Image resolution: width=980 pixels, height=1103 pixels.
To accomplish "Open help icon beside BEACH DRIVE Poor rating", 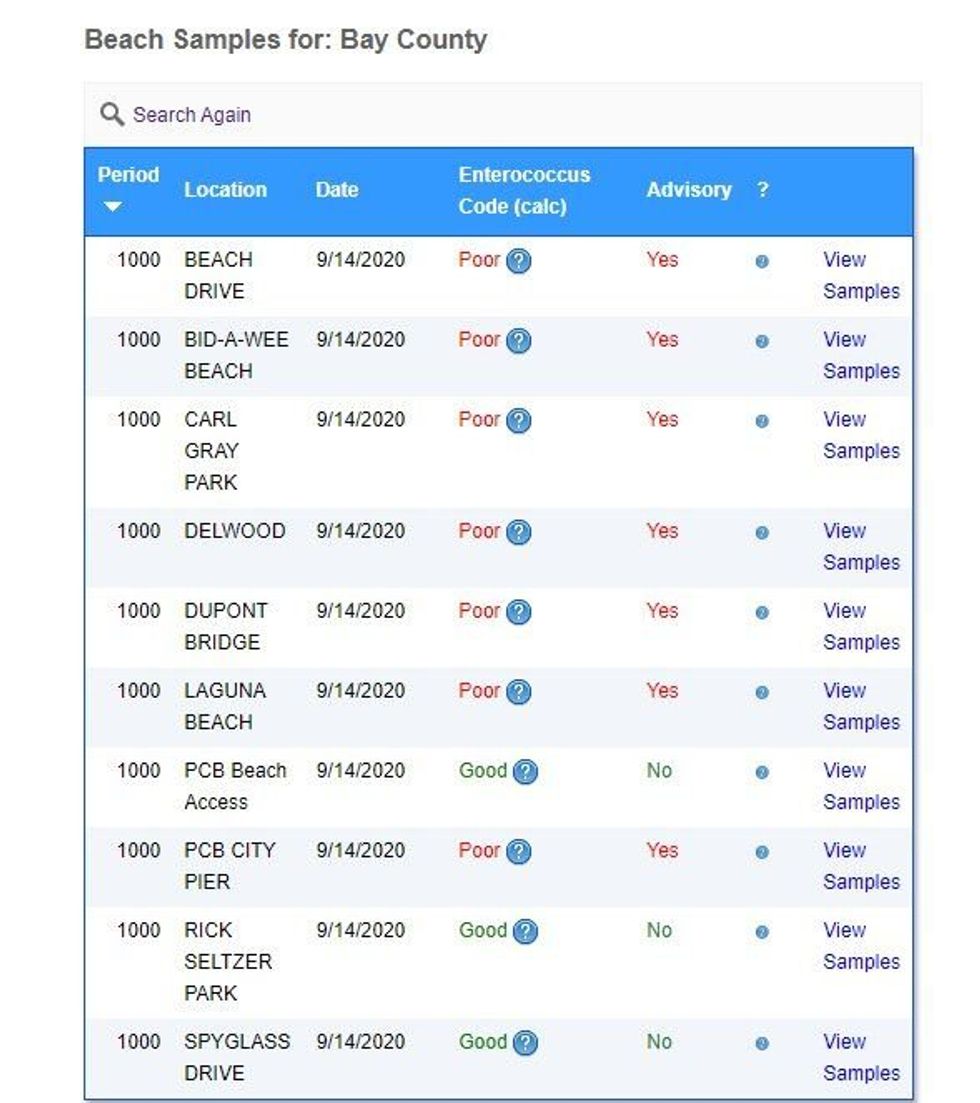I will pos(518,261).
